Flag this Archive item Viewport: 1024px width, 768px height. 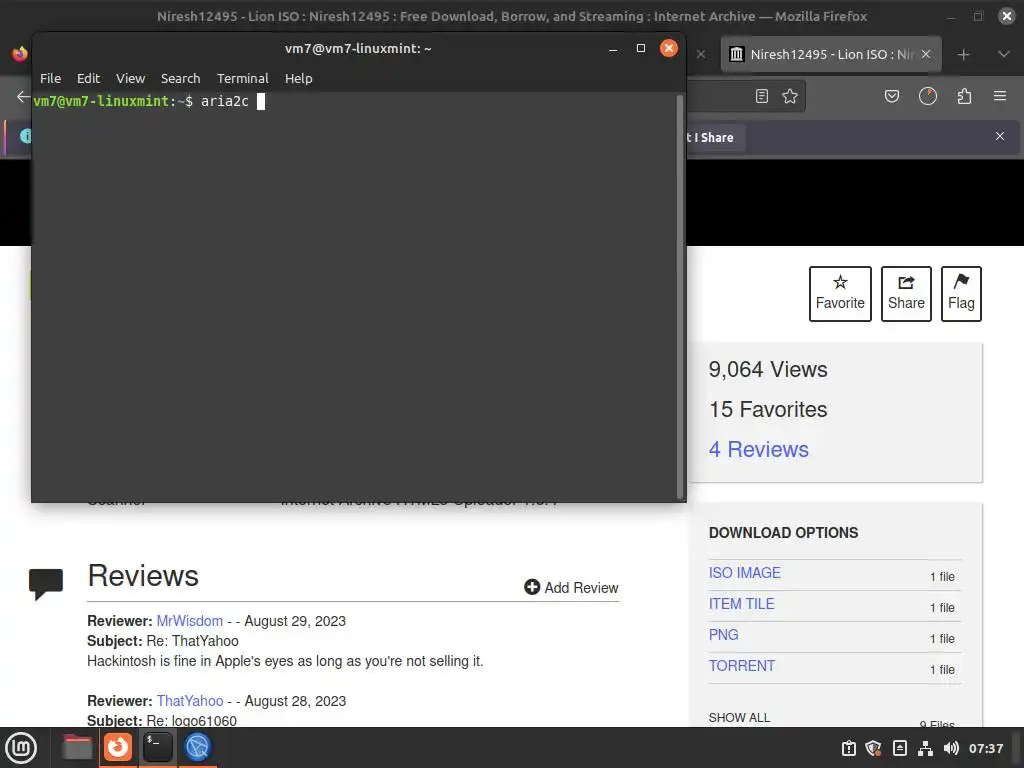961,294
